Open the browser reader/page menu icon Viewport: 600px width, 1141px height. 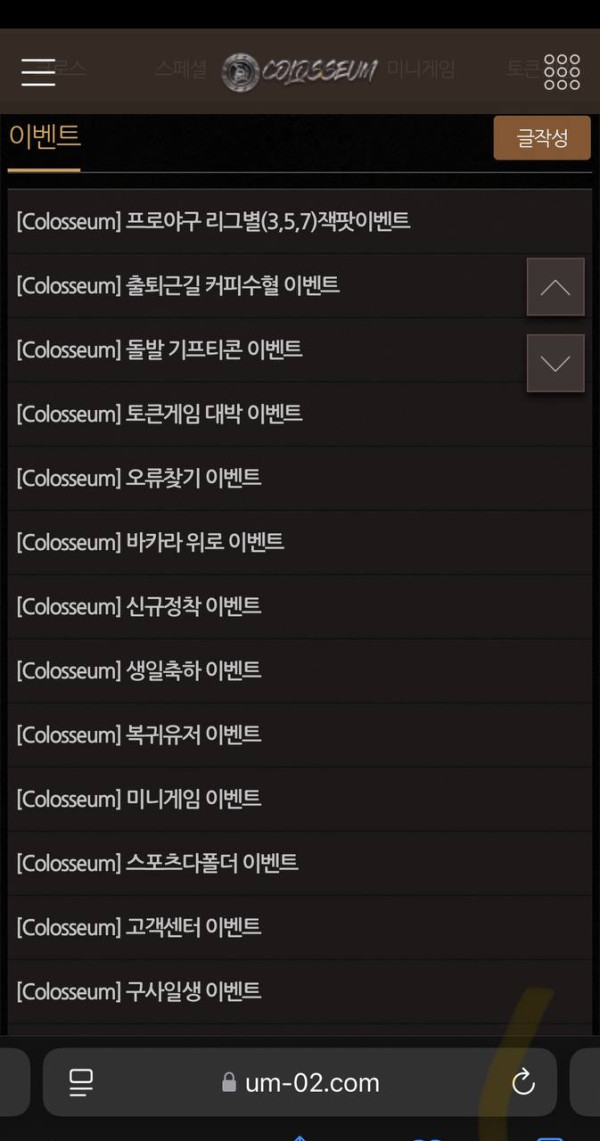[x=81, y=1083]
